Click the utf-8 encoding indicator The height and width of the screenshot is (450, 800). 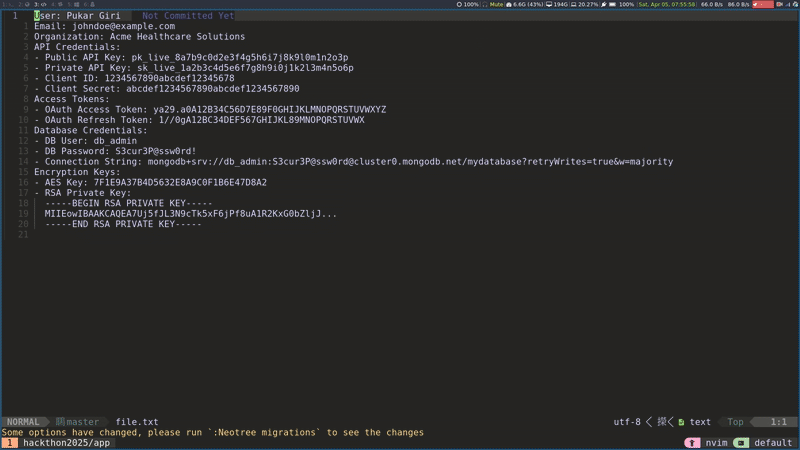pos(626,422)
